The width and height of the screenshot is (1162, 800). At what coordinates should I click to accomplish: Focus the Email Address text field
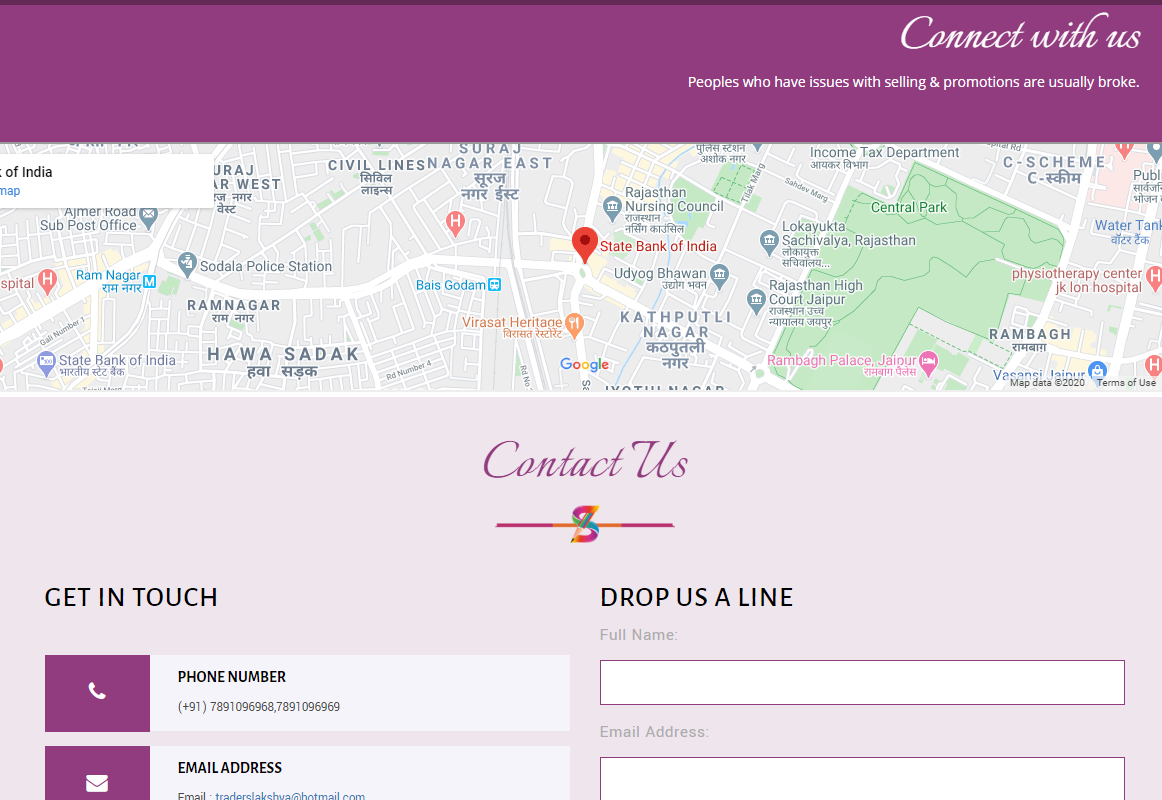(x=862, y=778)
